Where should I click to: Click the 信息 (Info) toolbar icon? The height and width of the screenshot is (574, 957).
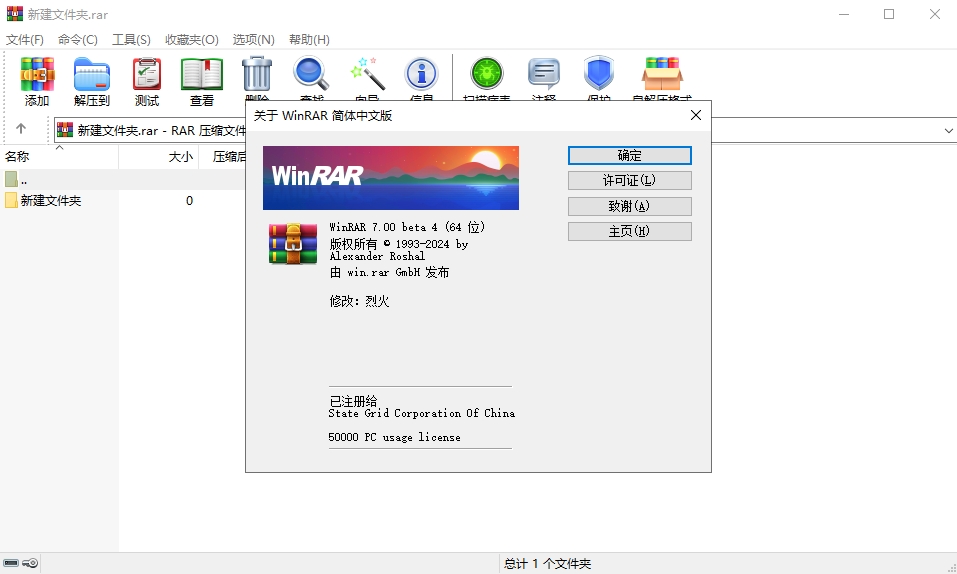coord(421,75)
